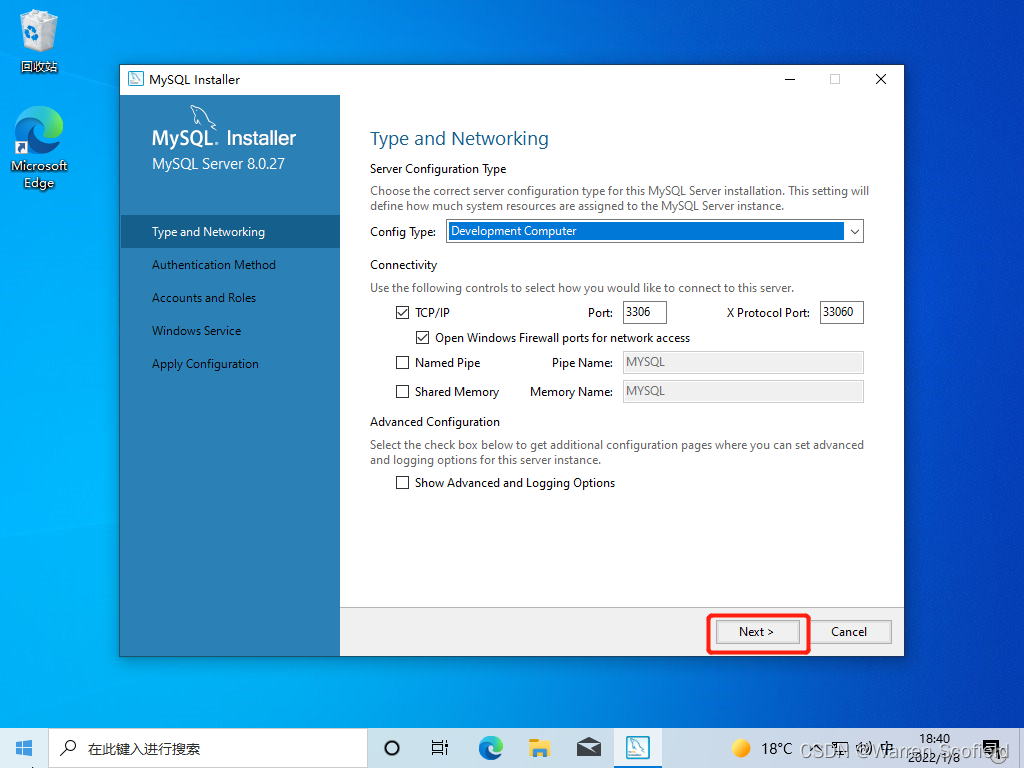Open the Windows Start menu

coord(24,748)
